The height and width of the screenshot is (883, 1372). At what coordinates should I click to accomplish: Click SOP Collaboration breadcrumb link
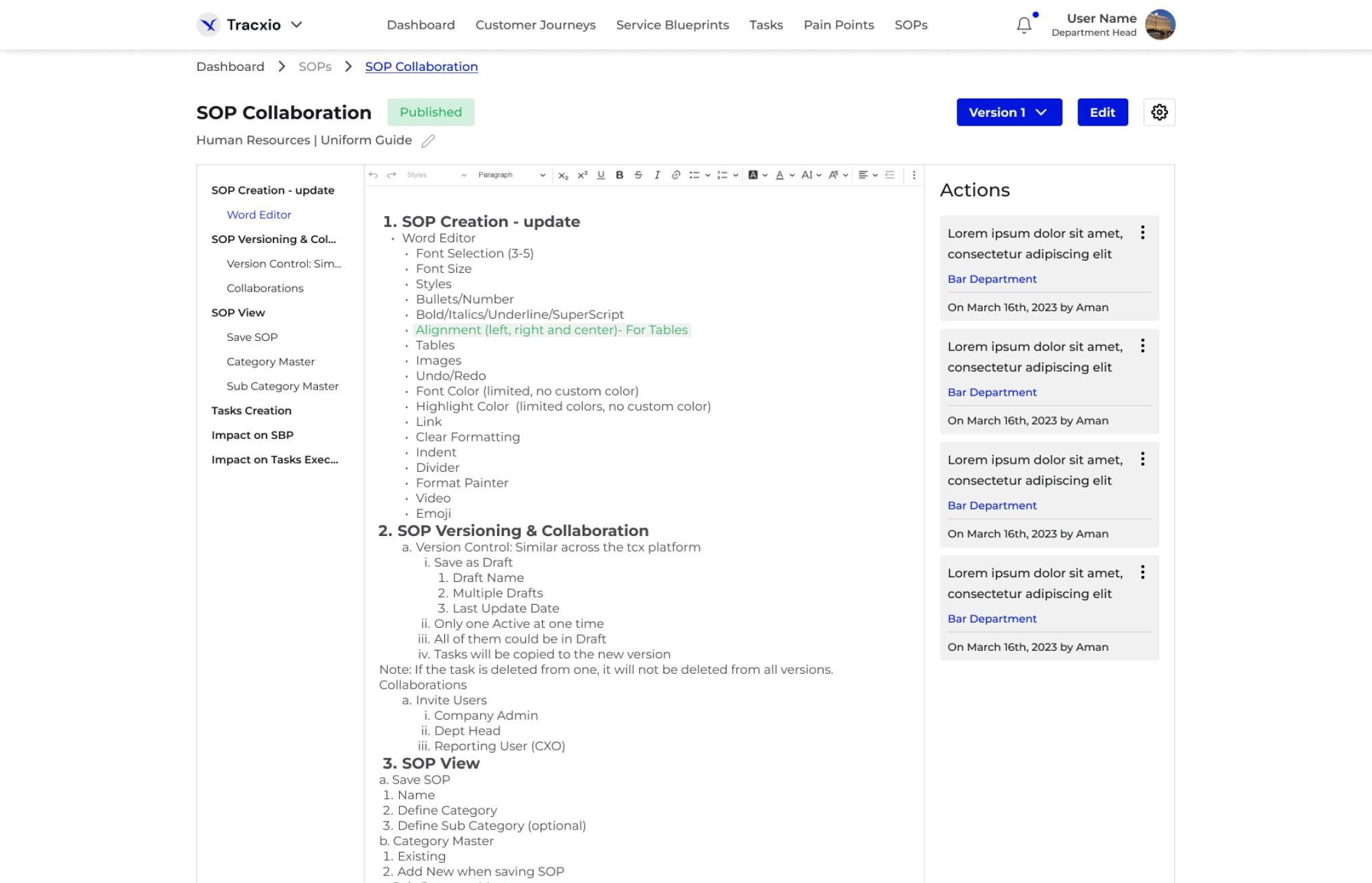(x=421, y=67)
